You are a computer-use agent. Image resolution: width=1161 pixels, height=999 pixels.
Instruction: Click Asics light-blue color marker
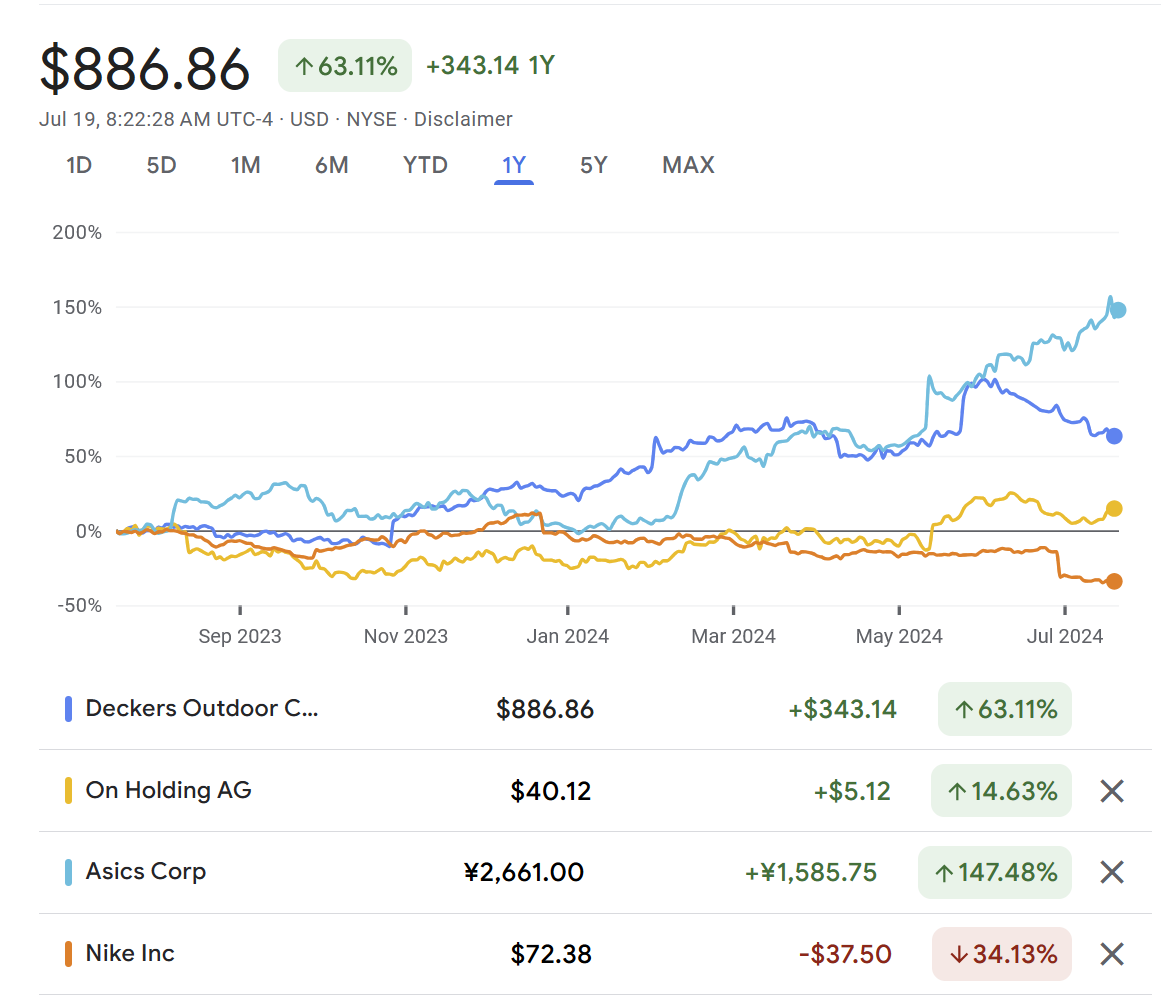[68, 872]
